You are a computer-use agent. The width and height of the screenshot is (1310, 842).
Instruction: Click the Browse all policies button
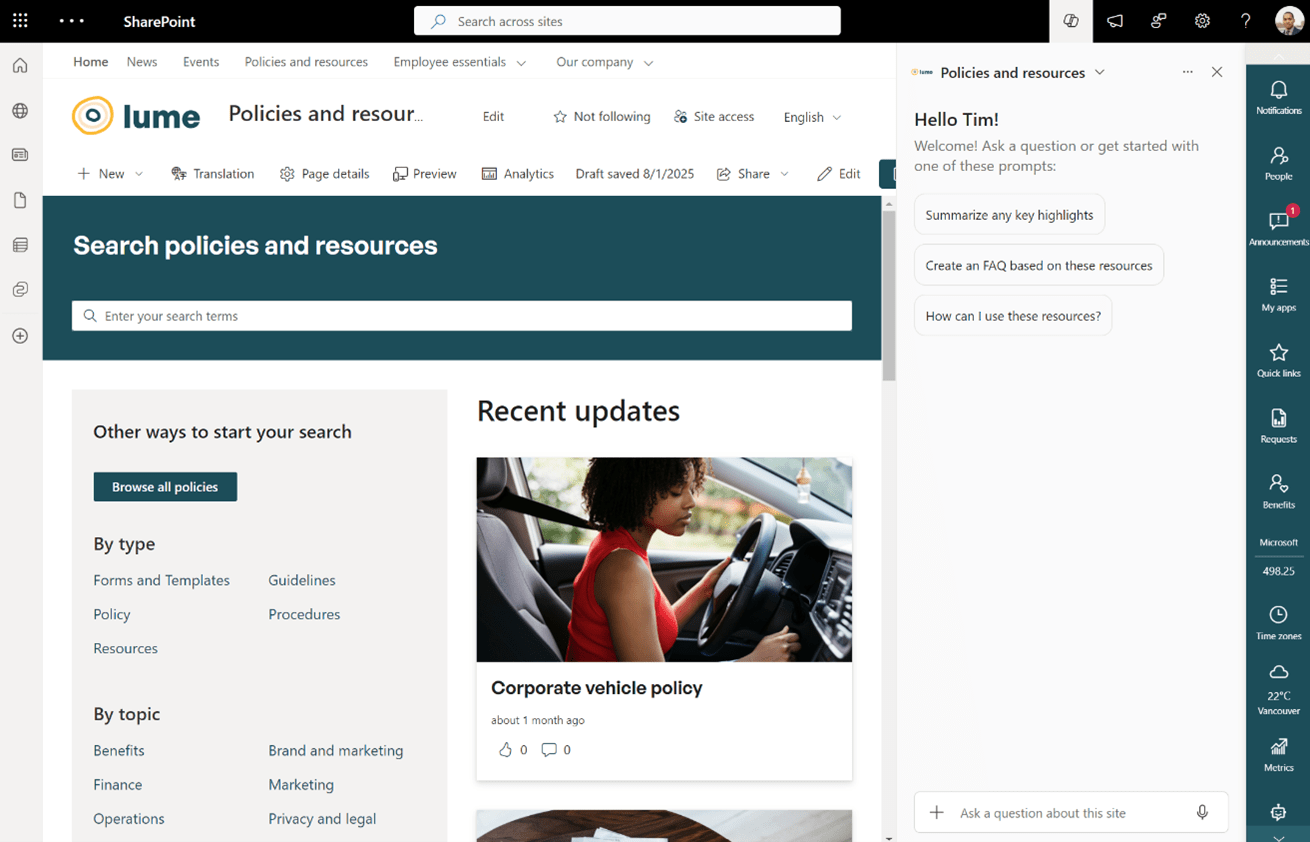click(165, 487)
